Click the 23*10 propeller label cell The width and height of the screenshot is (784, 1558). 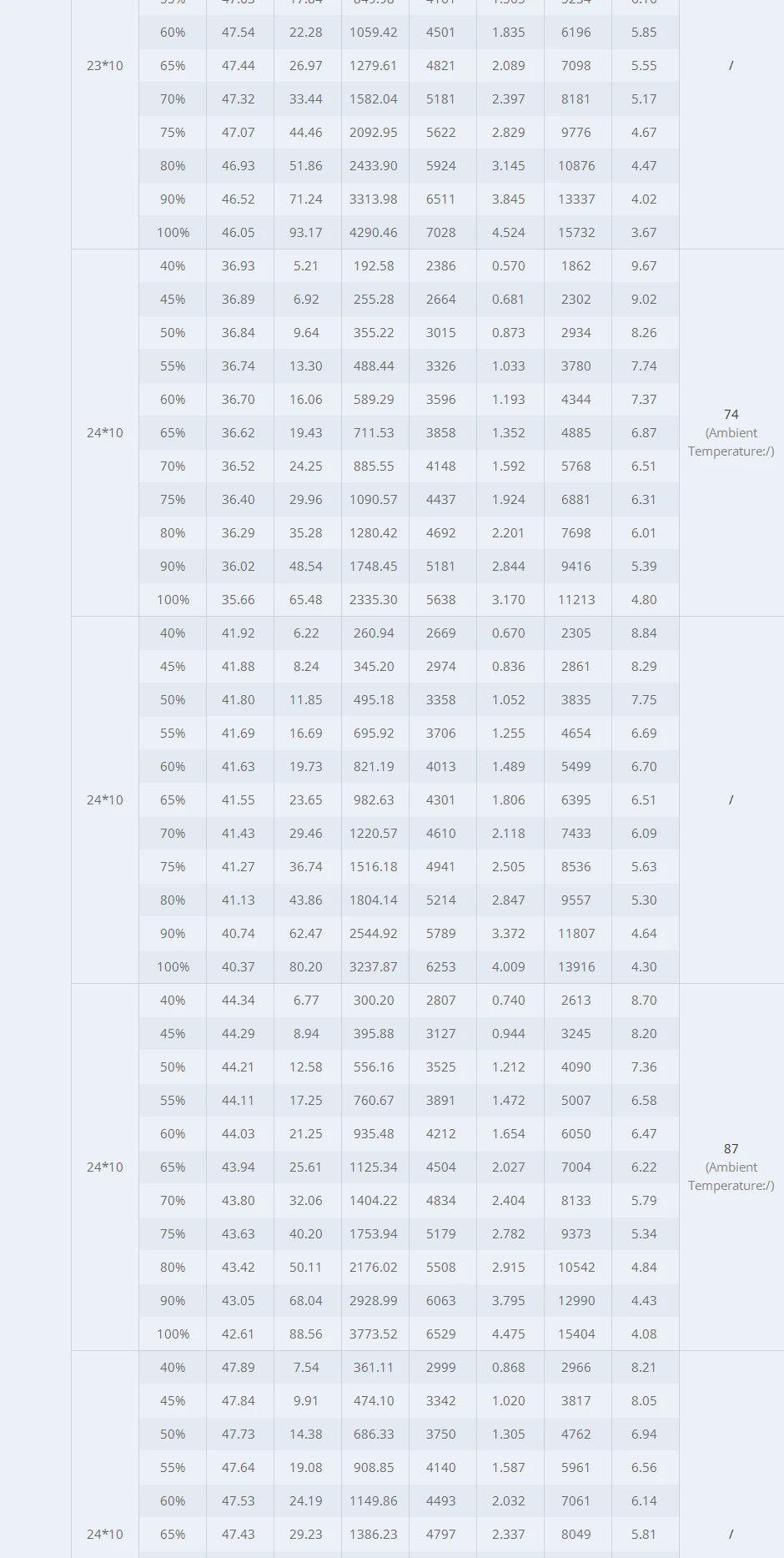point(104,66)
